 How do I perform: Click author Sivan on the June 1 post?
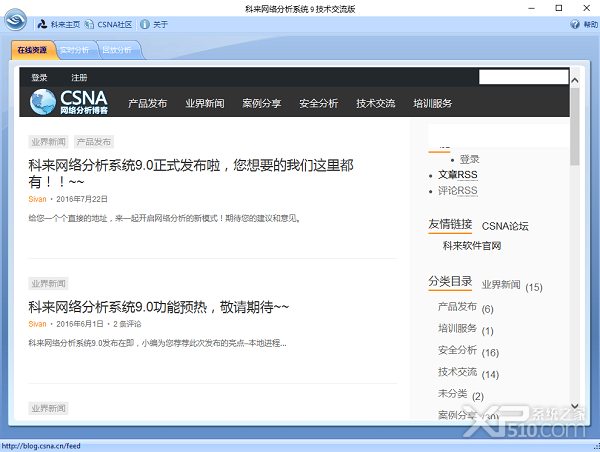37,324
